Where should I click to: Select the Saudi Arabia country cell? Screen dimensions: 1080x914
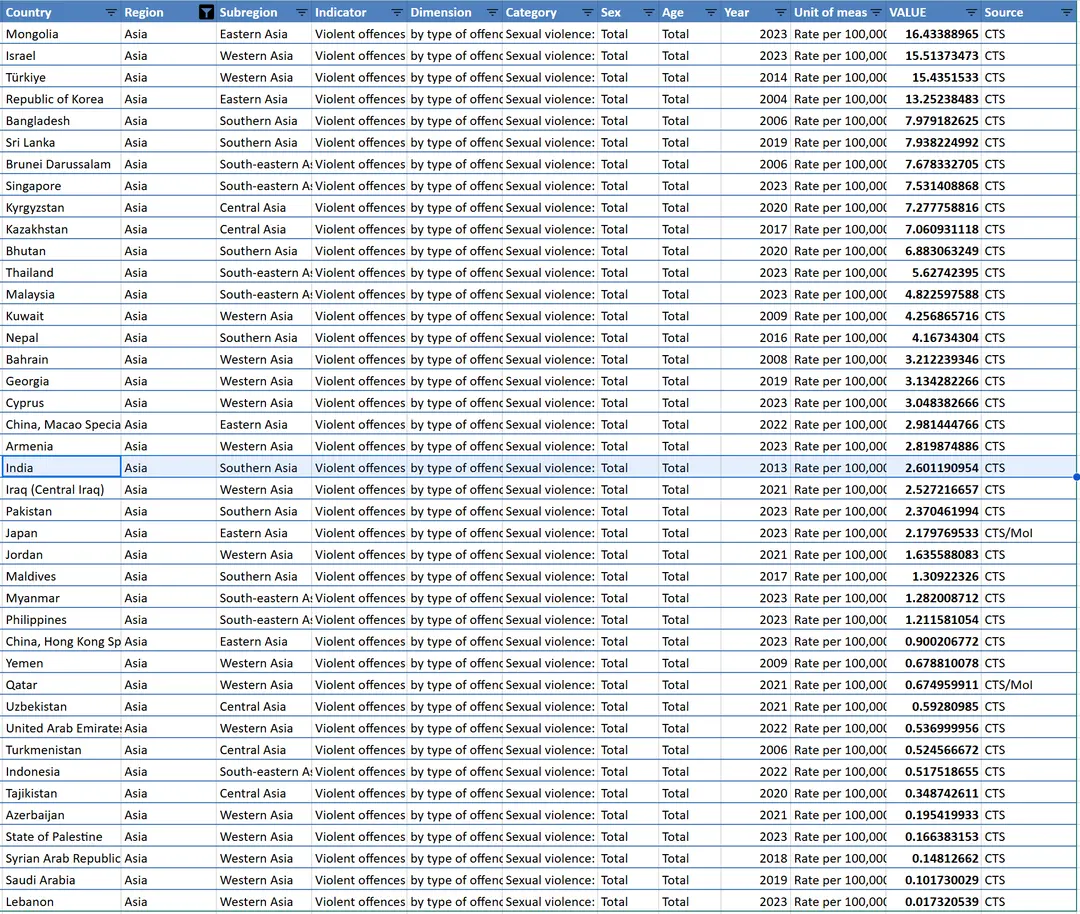click(x=60, y=880)
